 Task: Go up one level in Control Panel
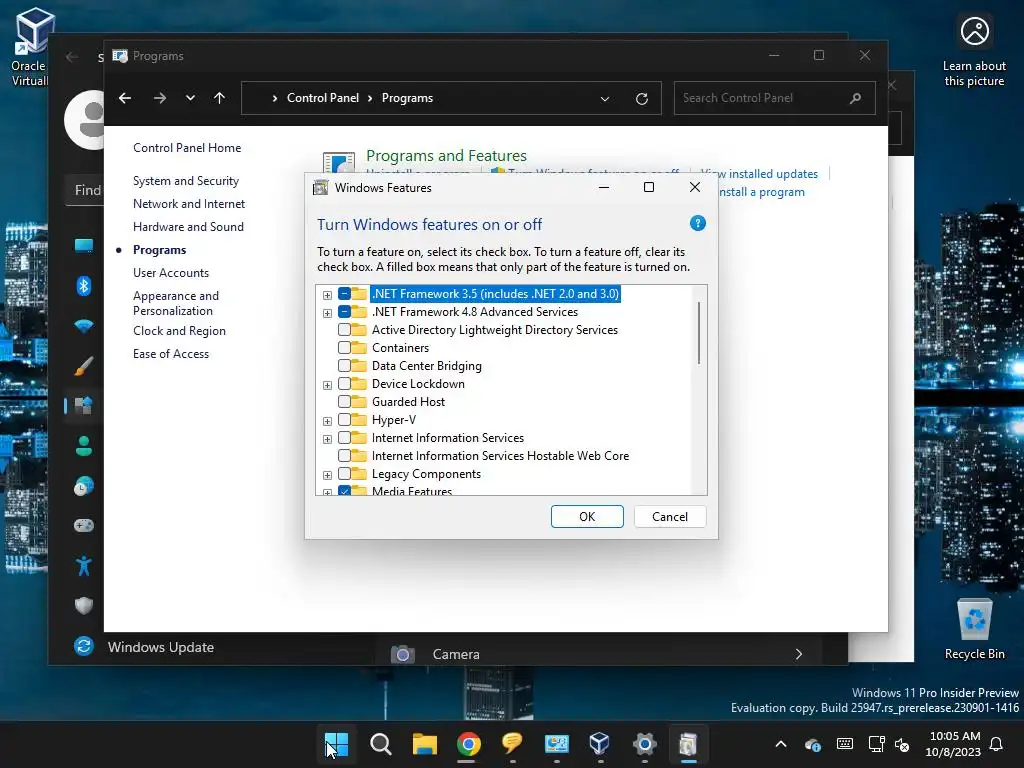point(219,98)
